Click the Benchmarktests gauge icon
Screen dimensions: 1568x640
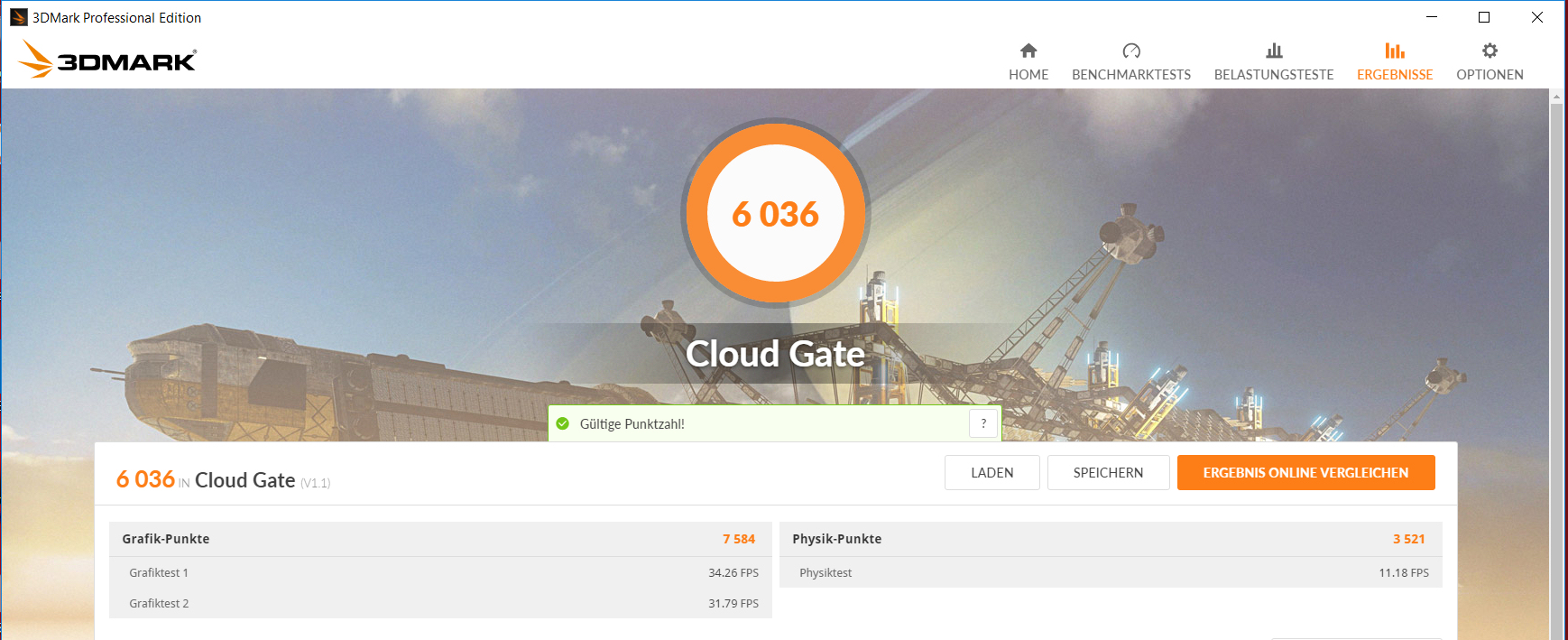click(1131, 51)
